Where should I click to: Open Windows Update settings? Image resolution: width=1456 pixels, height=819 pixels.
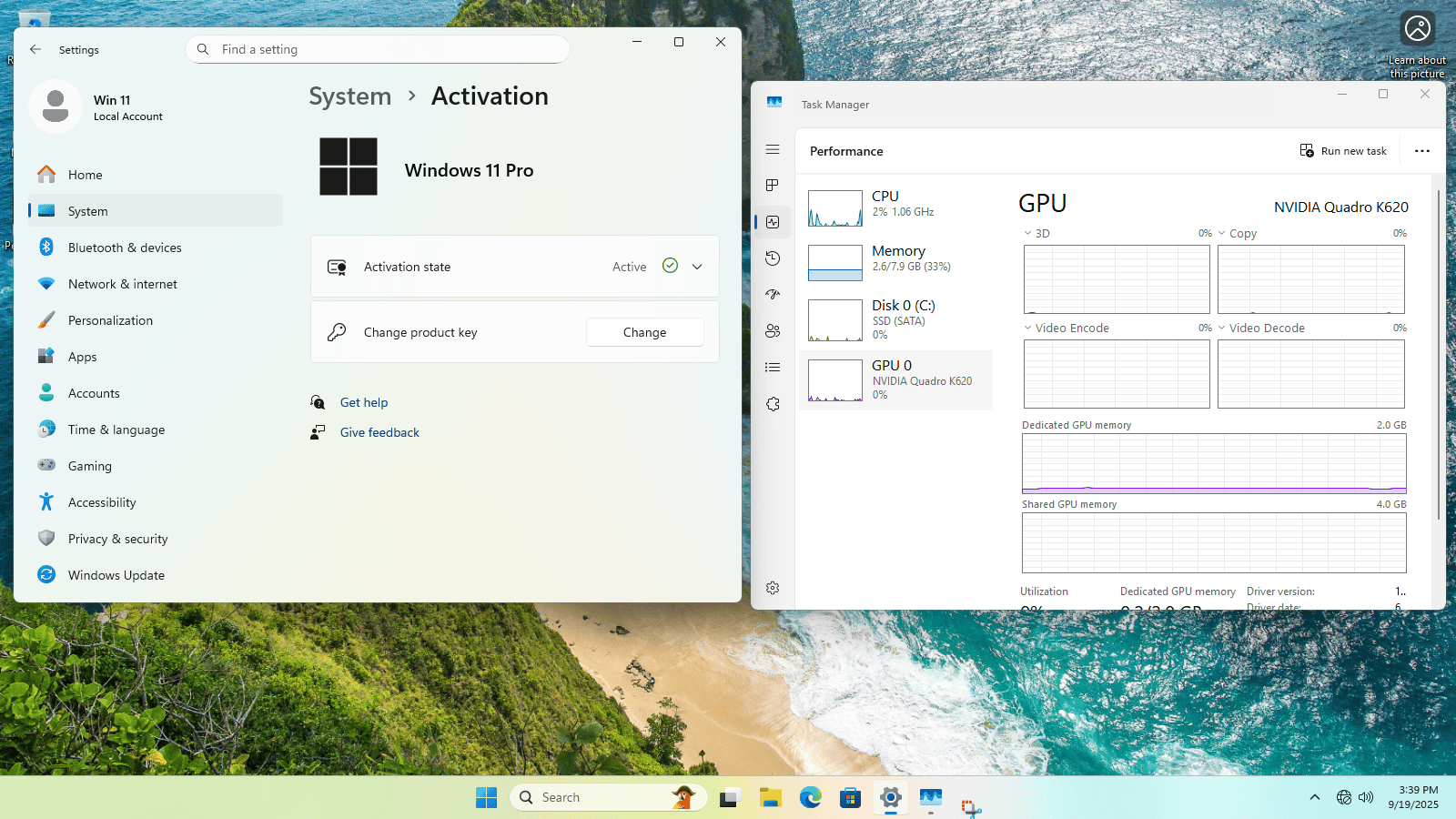click(156, 575)
